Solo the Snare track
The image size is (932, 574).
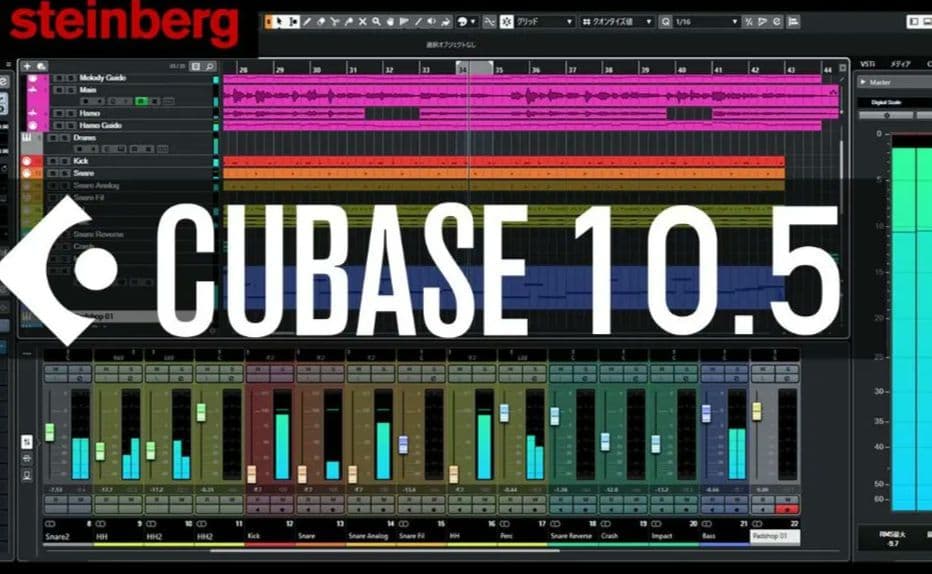point(64,174)
